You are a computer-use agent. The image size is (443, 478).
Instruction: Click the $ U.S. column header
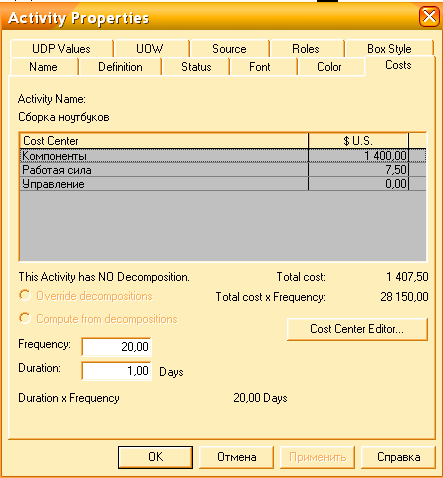pyautogui.click(x=358, y=141)
